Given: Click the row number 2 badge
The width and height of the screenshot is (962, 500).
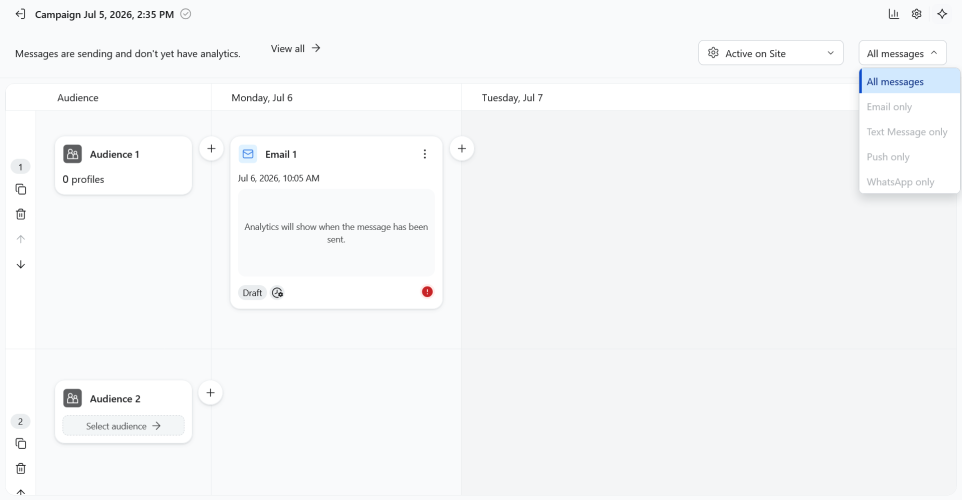Looking at the screenshot, I should pos(20,421).
